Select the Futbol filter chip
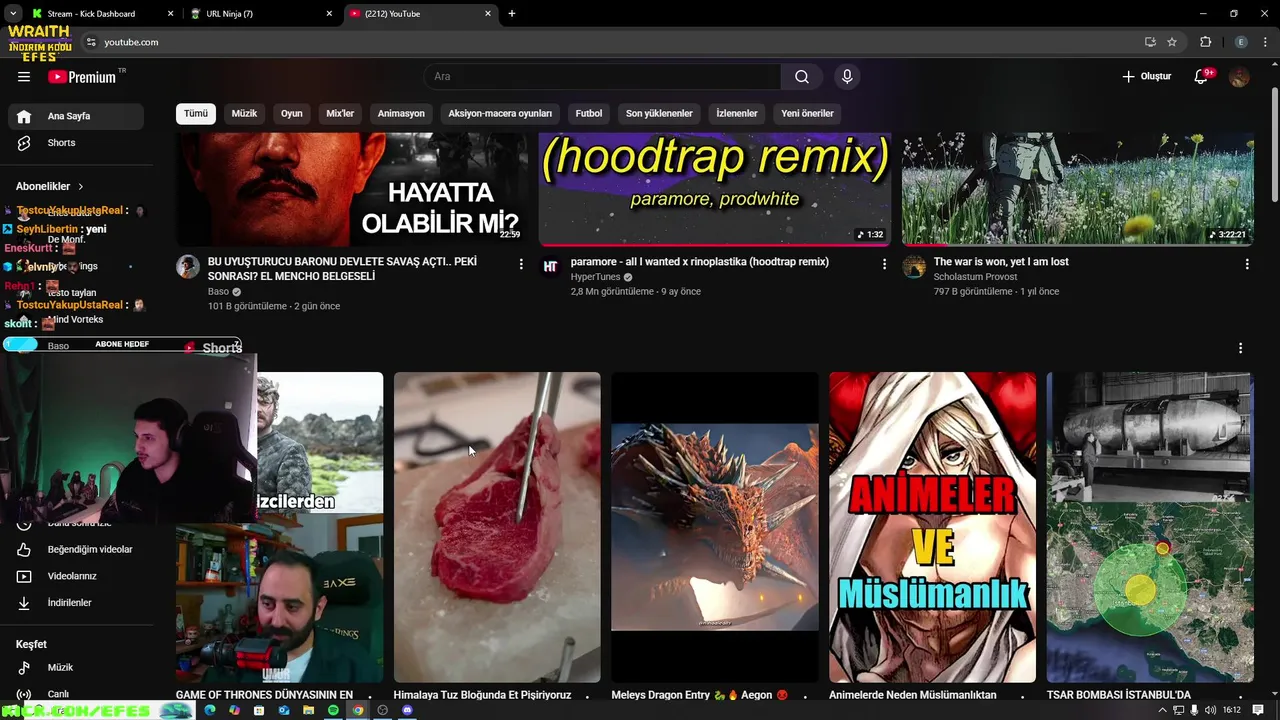 point(589,113)
